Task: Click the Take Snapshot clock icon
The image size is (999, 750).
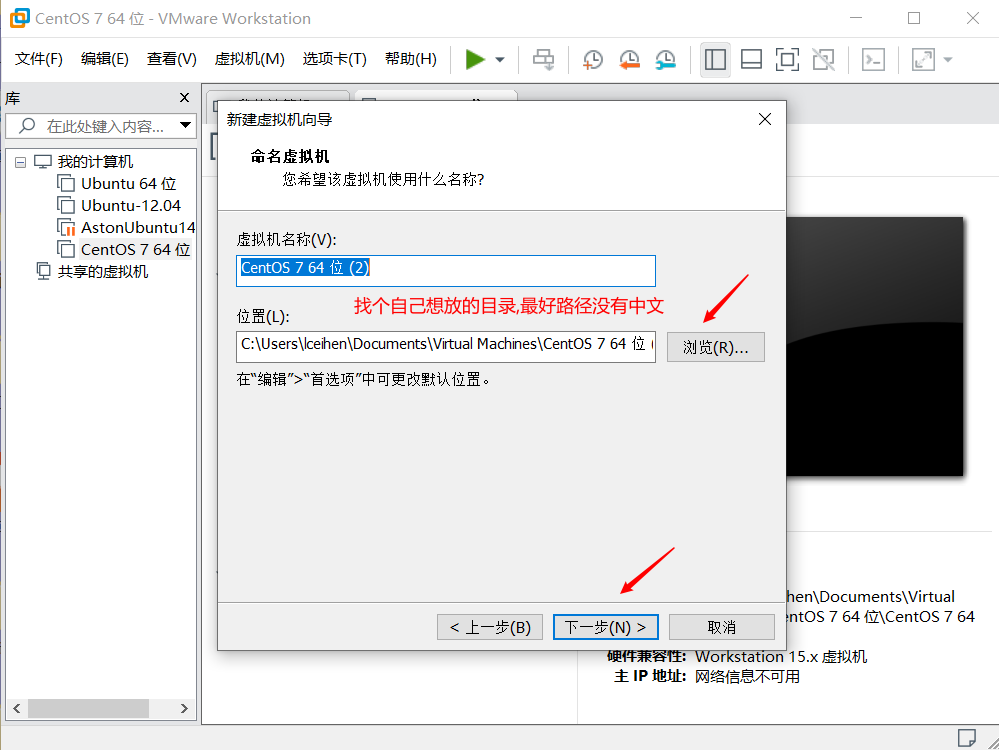Action: (593, 60)
